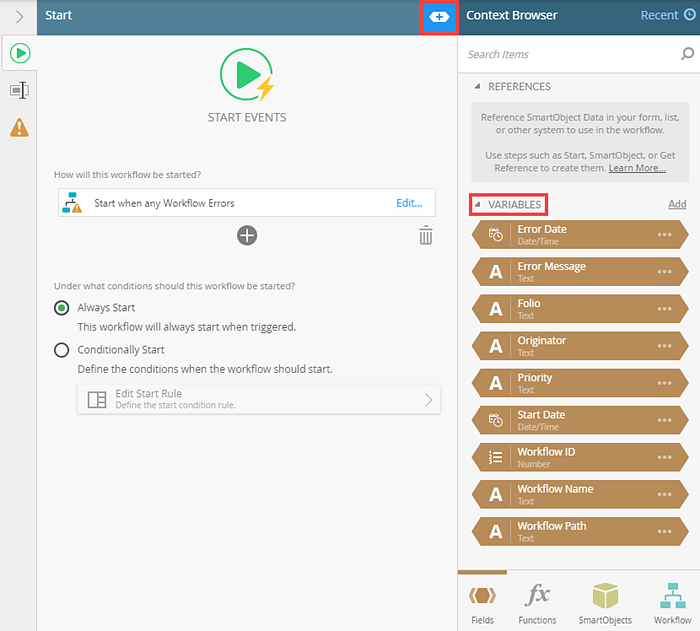Select the Workflow Path variable
The height and width of the screenshot is (631, 700).
(580, 531)
